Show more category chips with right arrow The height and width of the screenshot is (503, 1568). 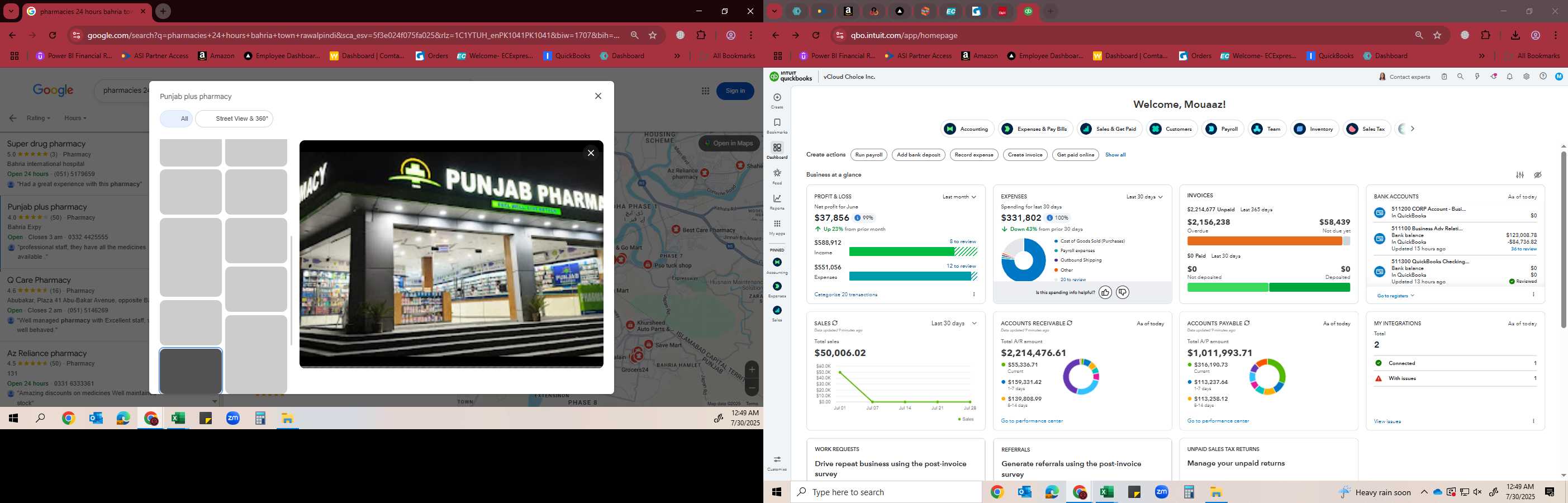click(1413, 129)
